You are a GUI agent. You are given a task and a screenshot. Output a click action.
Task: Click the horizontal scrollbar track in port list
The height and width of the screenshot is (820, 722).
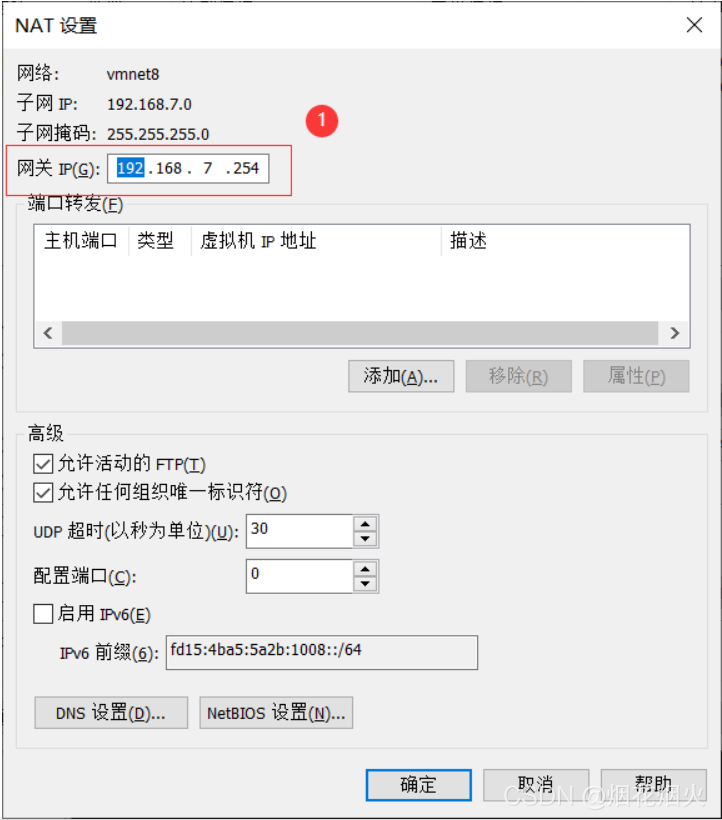click(360, 333)
